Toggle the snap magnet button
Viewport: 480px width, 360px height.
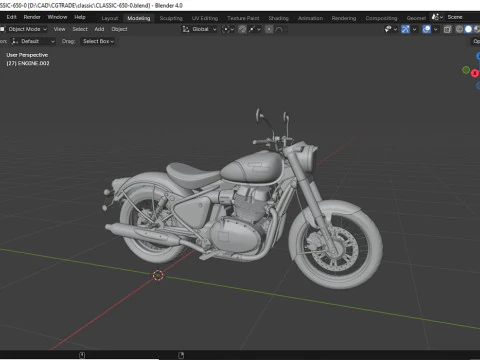point(242,29)
